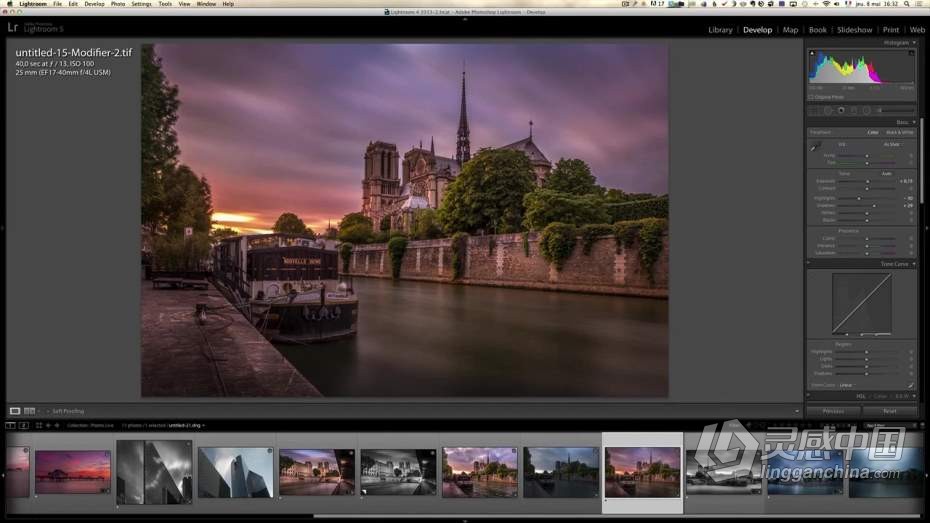Open the Slideshow module
The height and width of the screenshot is (523, 930).
pos(855,30)
